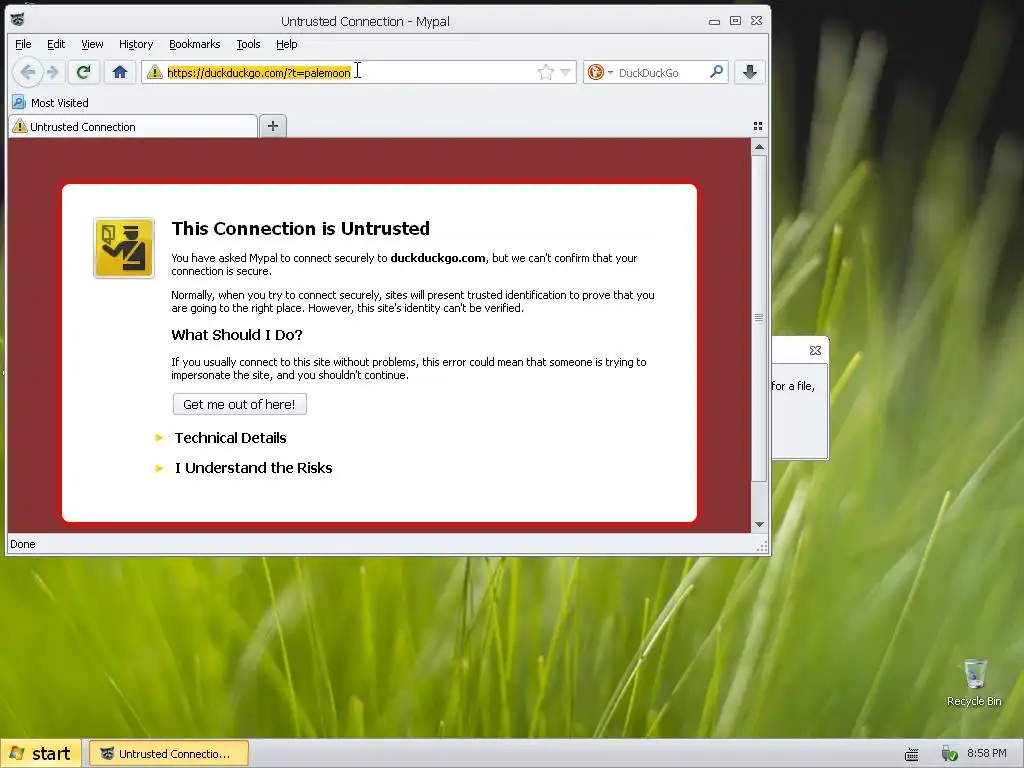Click the Get me out of here! button
The height and width of the screenshot is (768, 1024).
[x=240, y=404]
